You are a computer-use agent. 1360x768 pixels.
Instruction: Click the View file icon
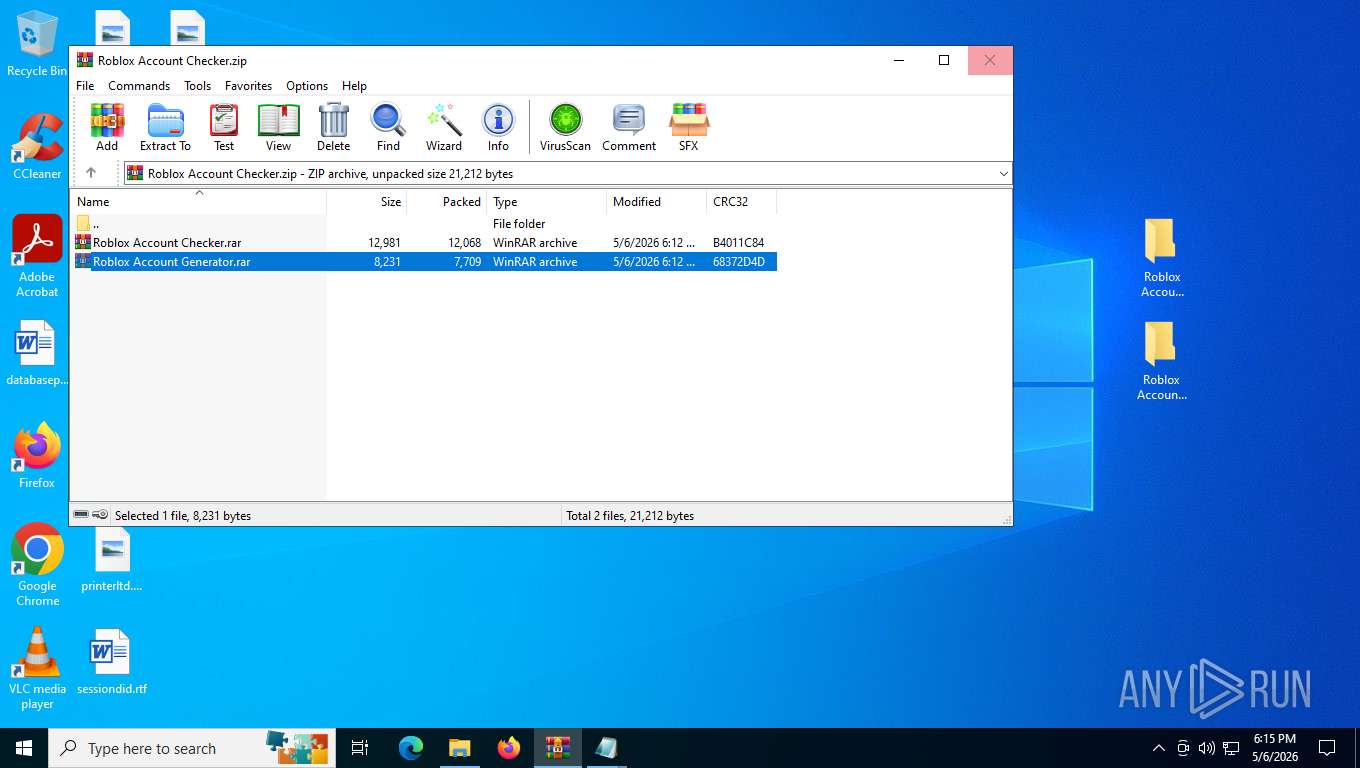[x=278, y=127]
